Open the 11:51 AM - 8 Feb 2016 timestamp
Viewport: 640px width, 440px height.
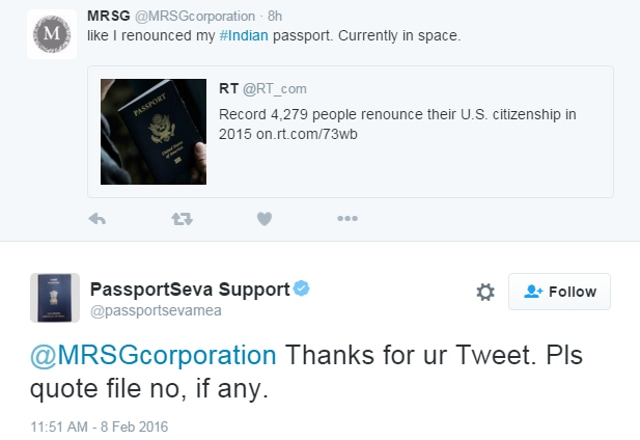tap(99, 427)
